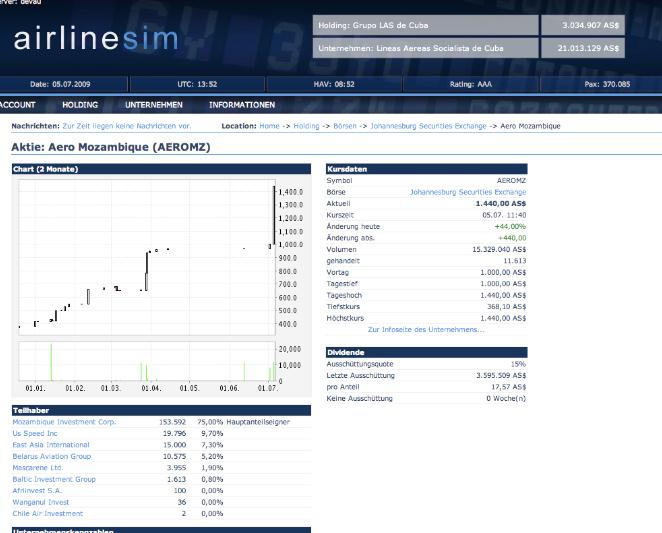Open shareholder Us Speed Inc
Viewport: 662px width, 533px height.
35,433
